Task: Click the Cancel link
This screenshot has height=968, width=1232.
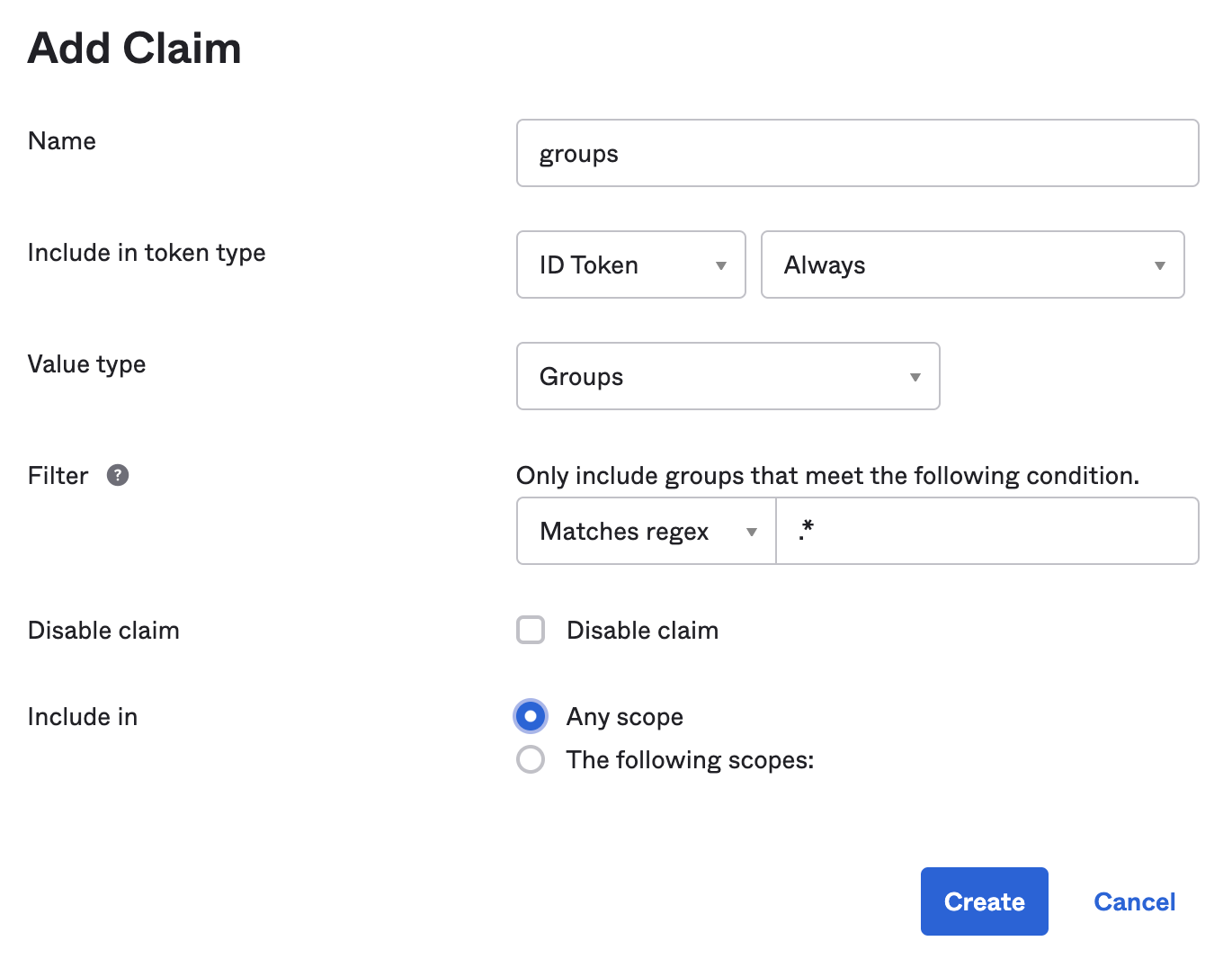Action: pos(1134,901)
